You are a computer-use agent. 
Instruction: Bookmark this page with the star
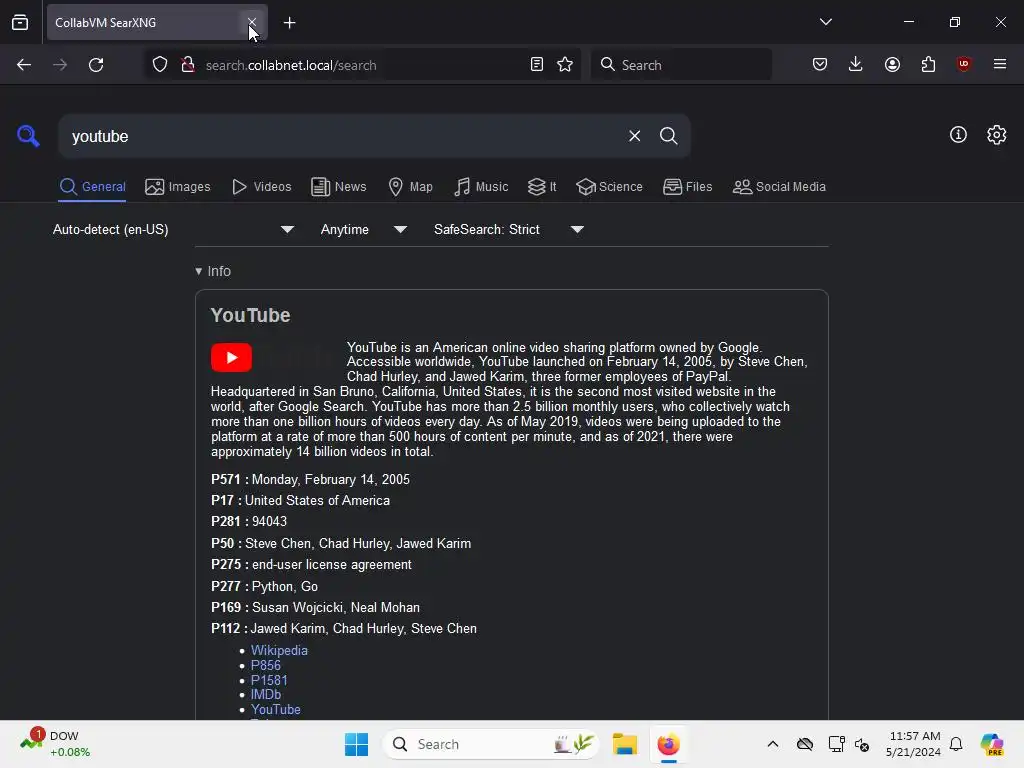tap(565, 65)
